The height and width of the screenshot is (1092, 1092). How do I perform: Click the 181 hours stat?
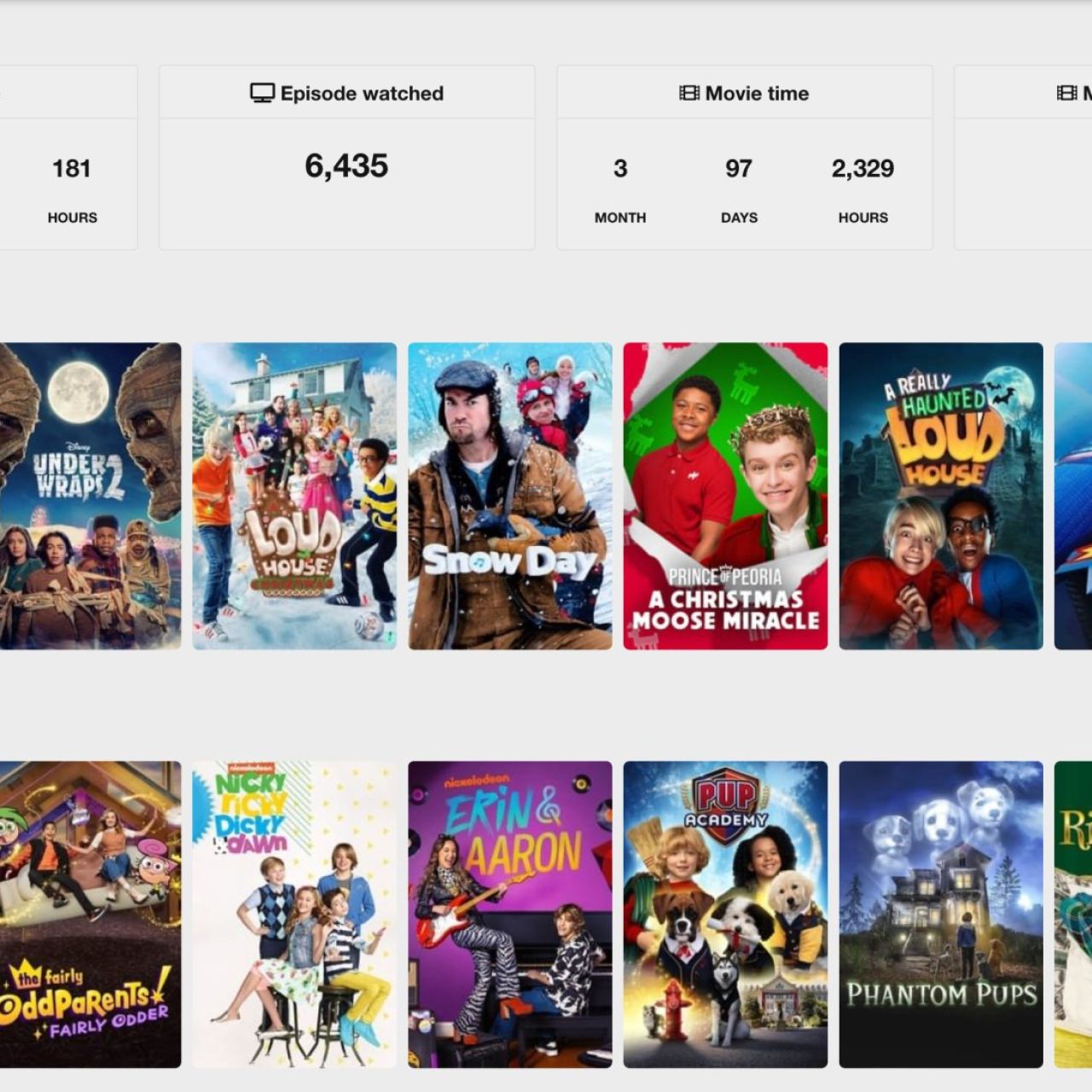coord(72,168)
